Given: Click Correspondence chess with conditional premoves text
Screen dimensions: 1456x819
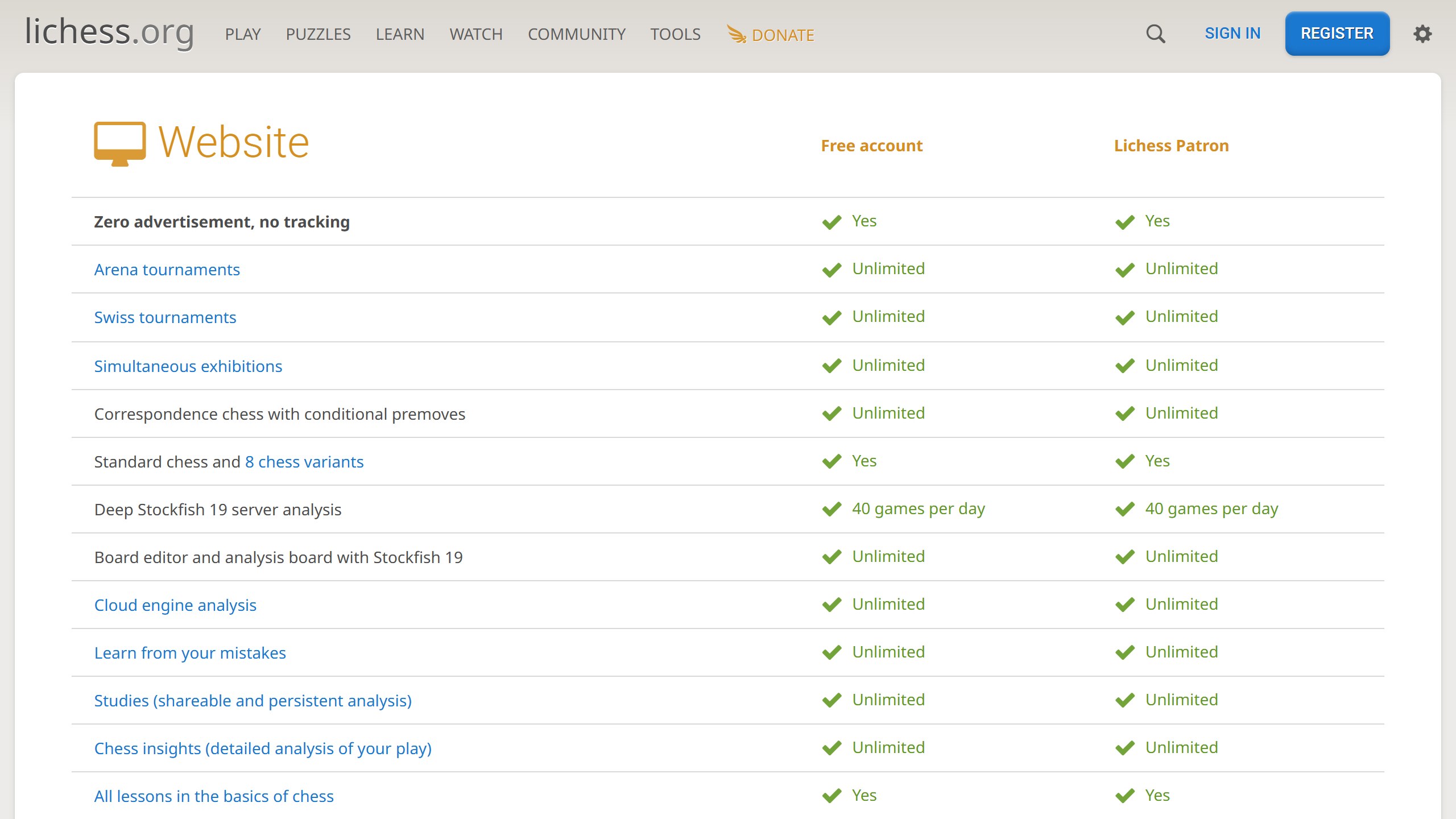Looking at the screenshot, I should coord(280,414).
